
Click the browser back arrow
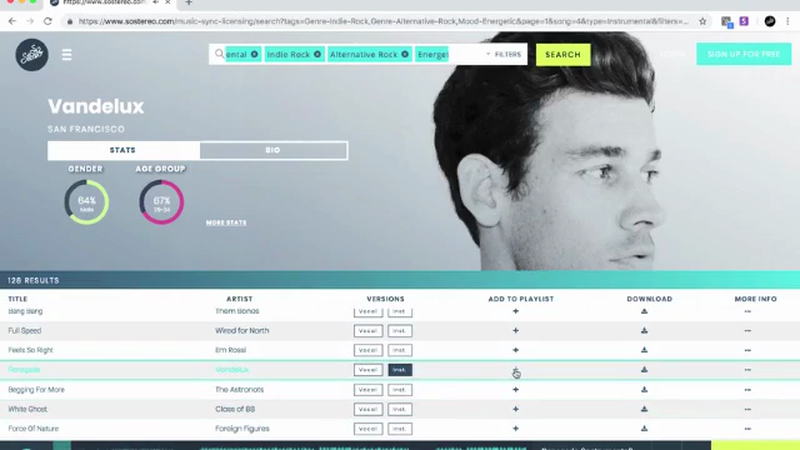point(12,21)
